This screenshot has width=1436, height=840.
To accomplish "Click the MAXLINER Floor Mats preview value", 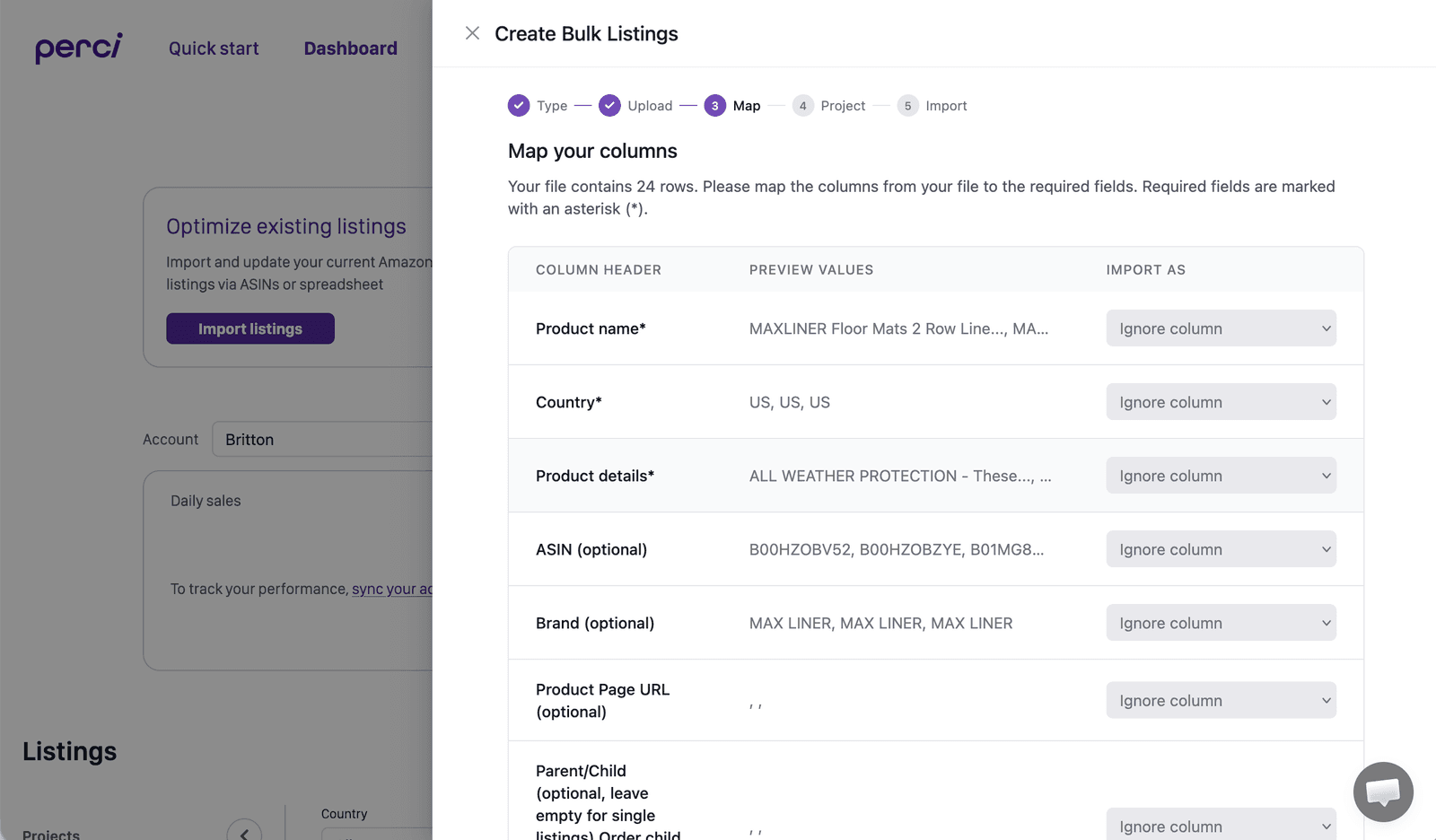I will pos(898,328).
